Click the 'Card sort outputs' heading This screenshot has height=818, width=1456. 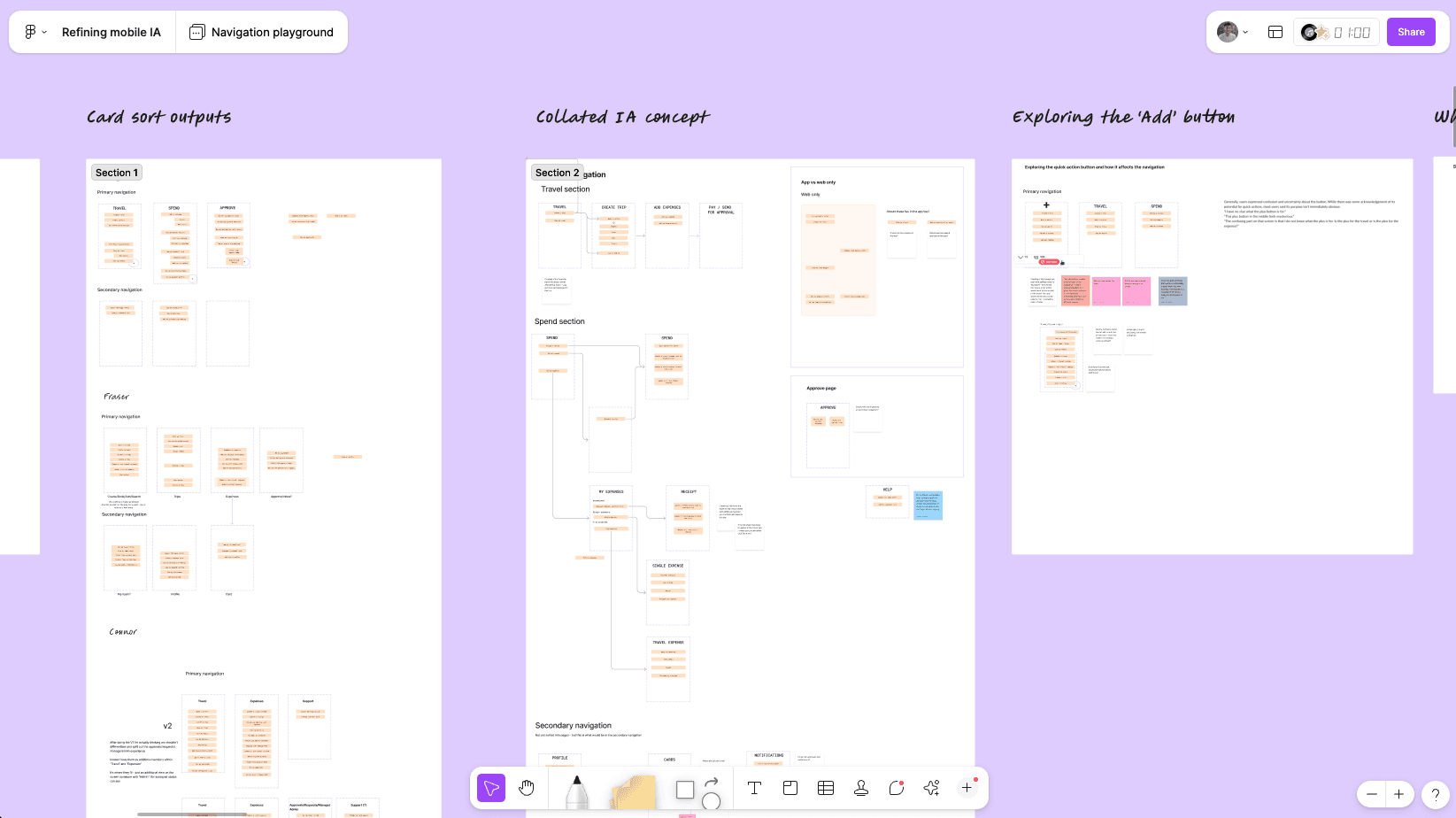tap(159, 117)
